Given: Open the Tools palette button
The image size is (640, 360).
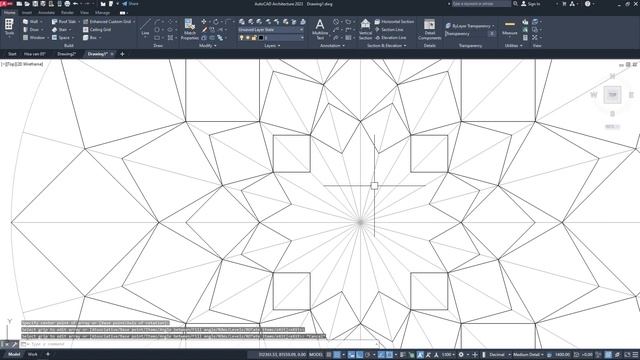Looking at the screenshot, I should [x=9, y=28].
